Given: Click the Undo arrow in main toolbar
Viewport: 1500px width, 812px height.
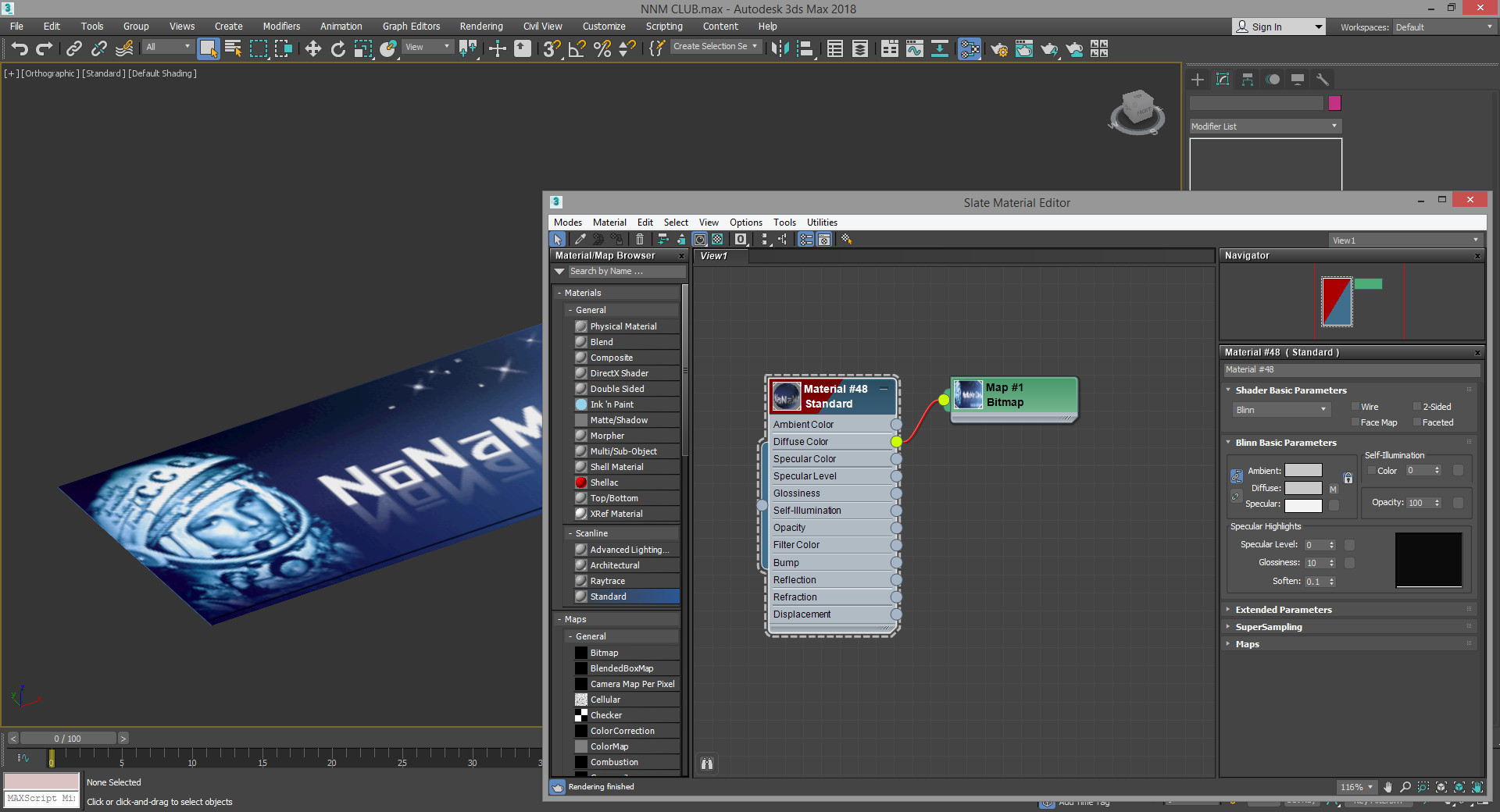Looking at the screenshot, I should click(x=20, y=49).
